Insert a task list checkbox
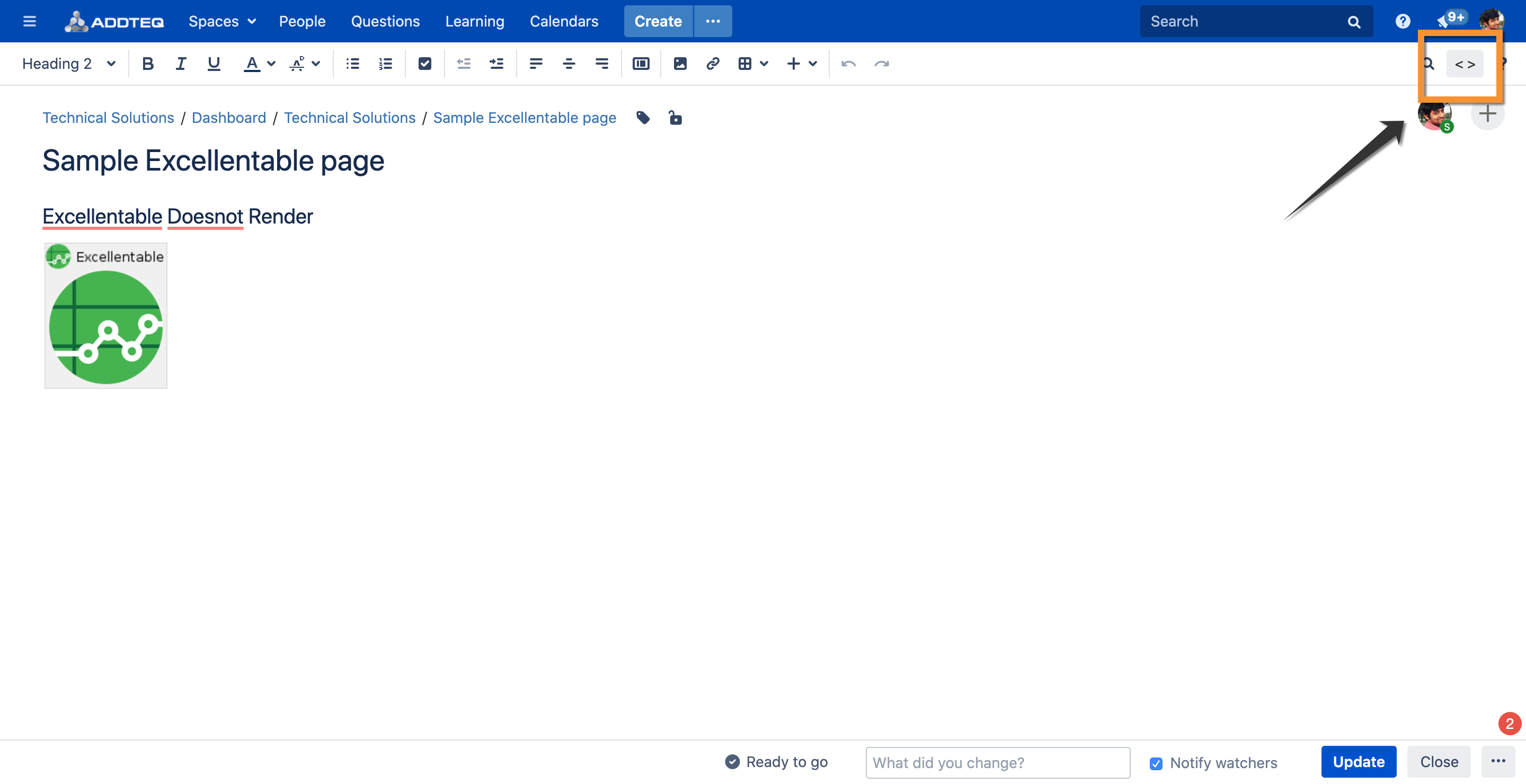 [x=424, y=64]
